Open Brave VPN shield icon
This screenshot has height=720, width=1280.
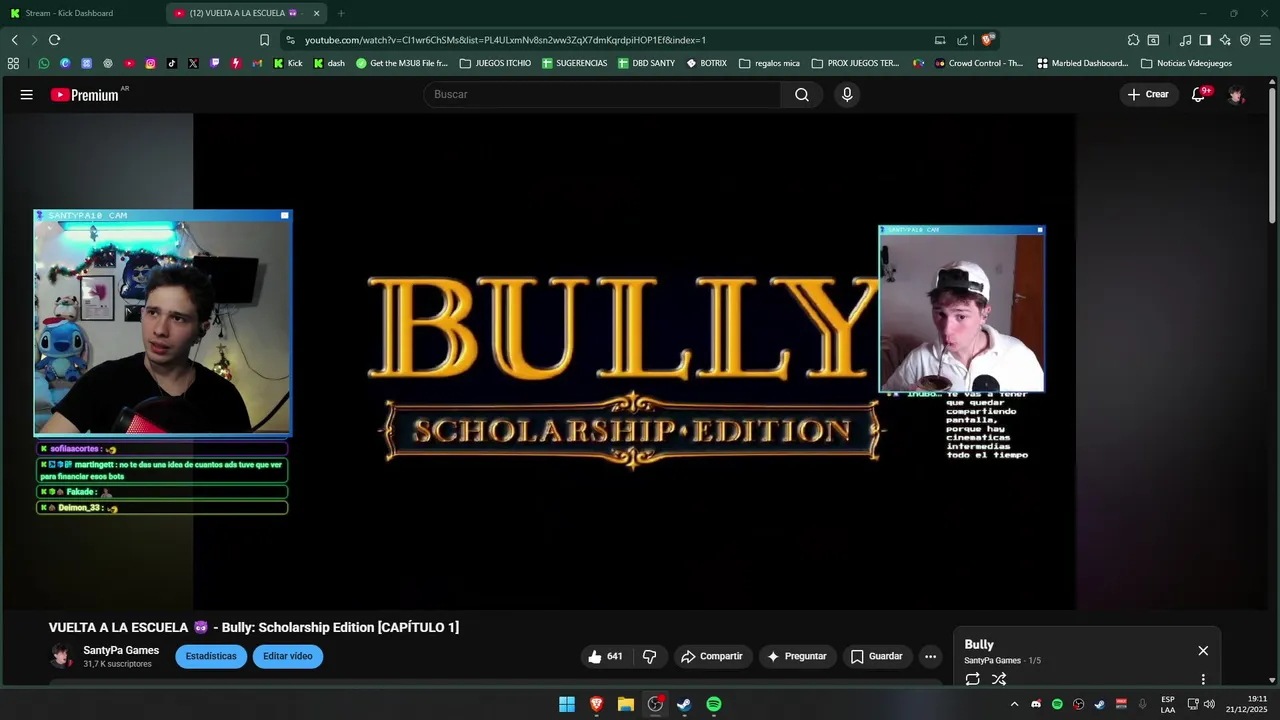pyautogui.click(x=1245, y=40)
